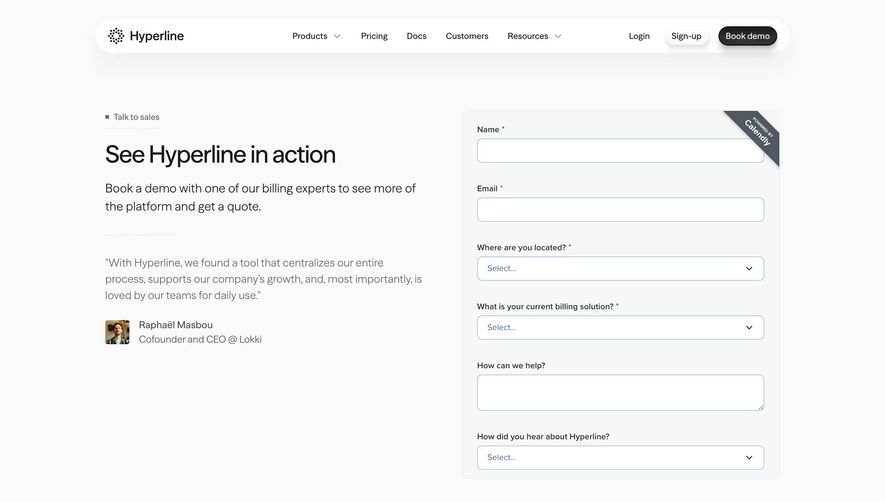Click the Hyperline logo icon
Viewport: 885px width, 502px height.
pyautogui.click(x=116, y=36)
